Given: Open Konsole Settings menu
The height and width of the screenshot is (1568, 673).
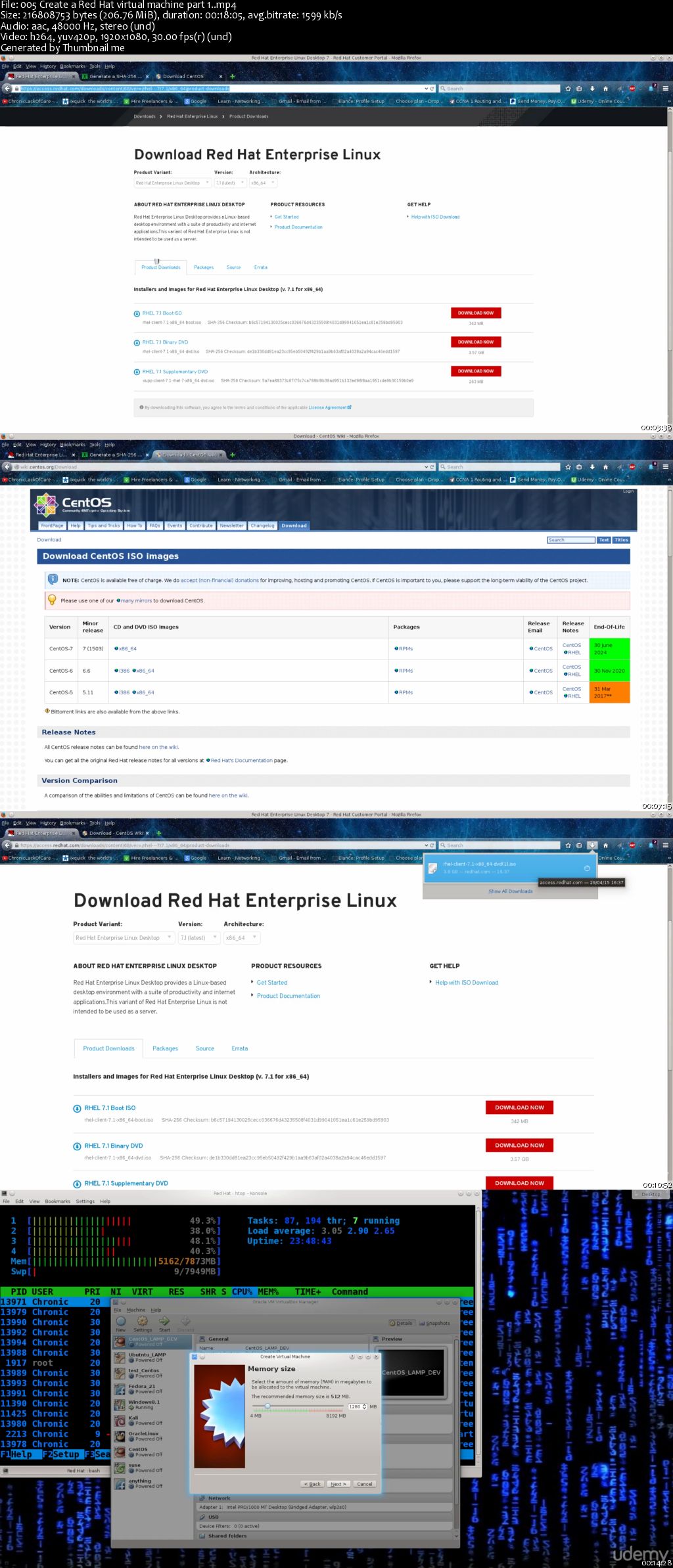Looking at the screenshot, I should 85,1201.
